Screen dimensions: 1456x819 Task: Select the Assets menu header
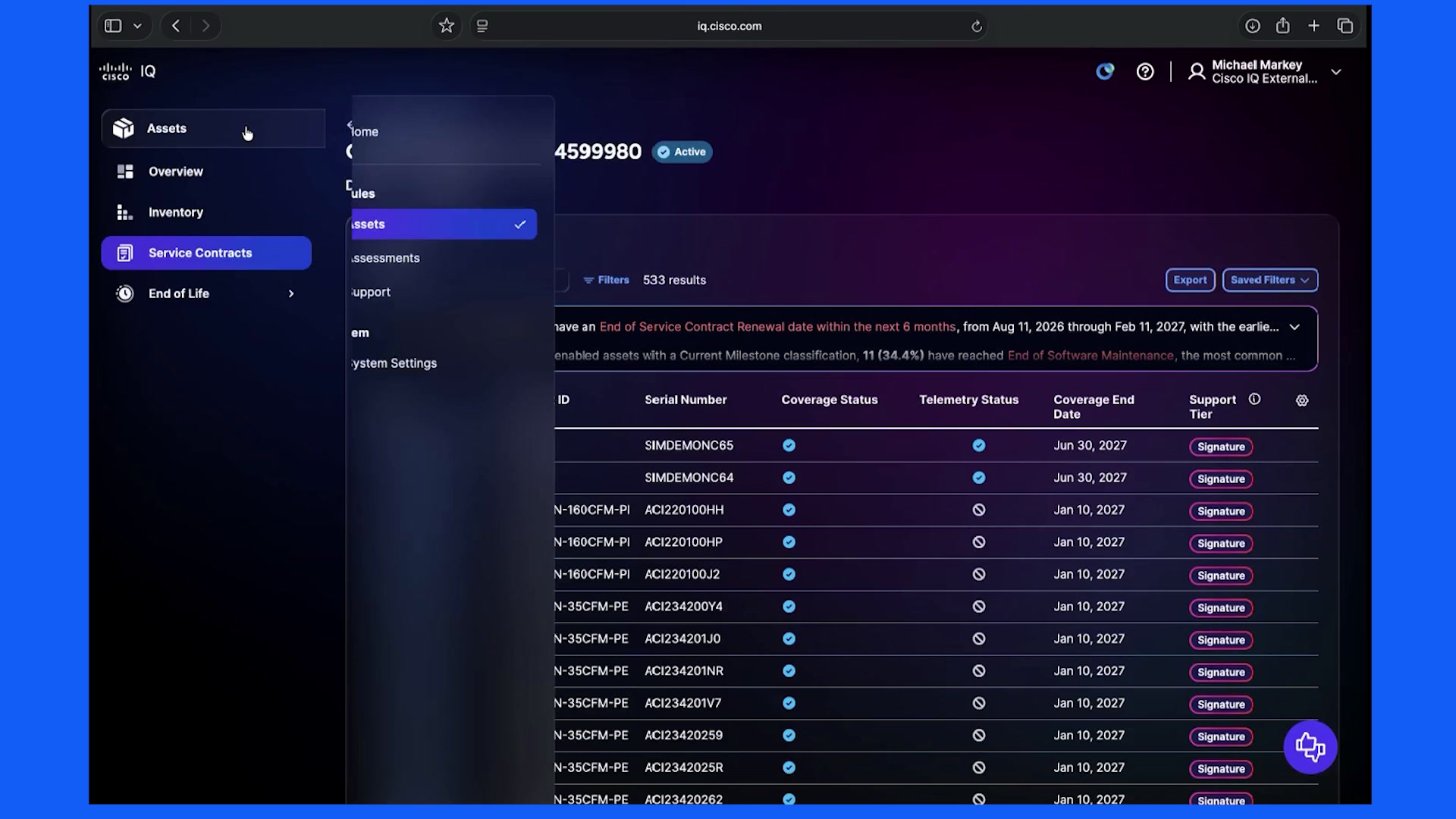213,128
